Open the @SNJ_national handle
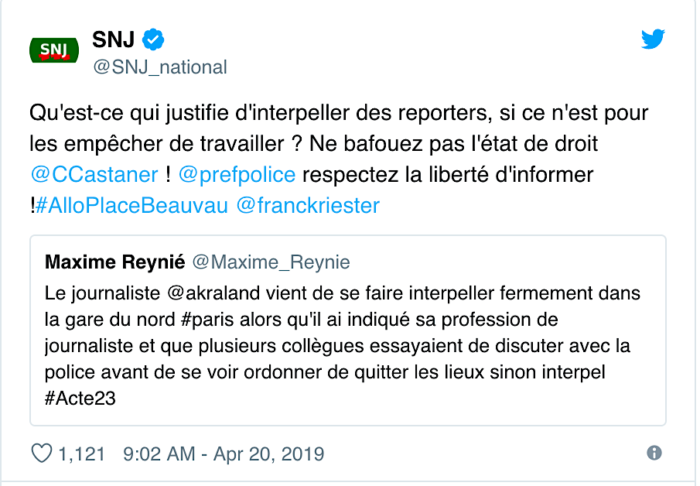 tap(160, 67)
